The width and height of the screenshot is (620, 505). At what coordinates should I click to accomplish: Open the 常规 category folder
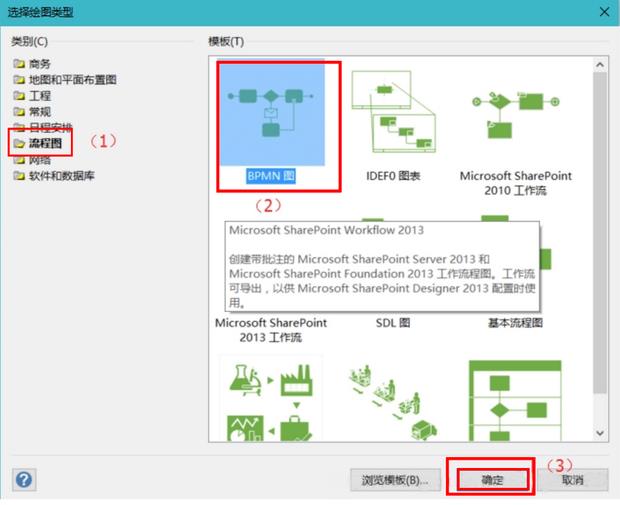point(32,112)
